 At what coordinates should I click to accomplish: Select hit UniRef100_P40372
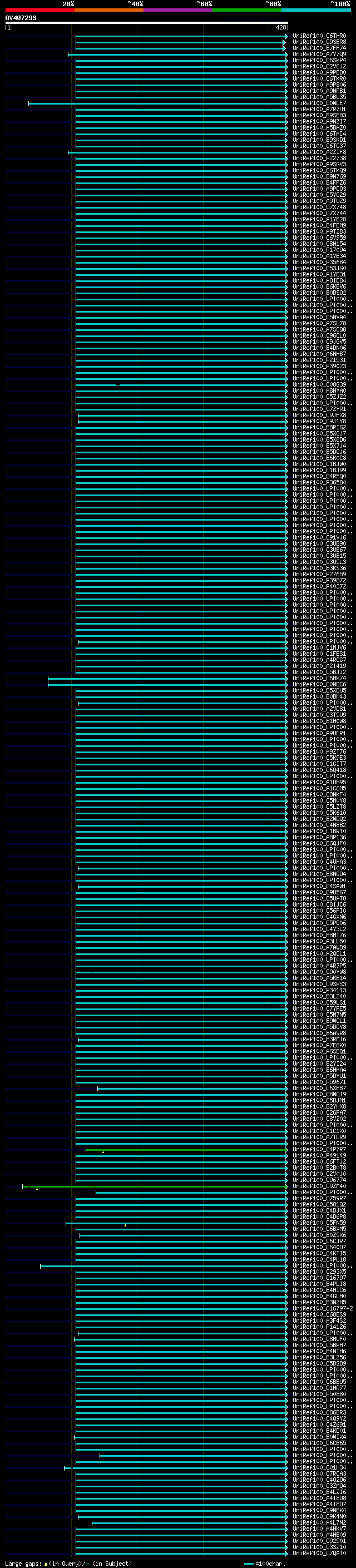(319, 587)
